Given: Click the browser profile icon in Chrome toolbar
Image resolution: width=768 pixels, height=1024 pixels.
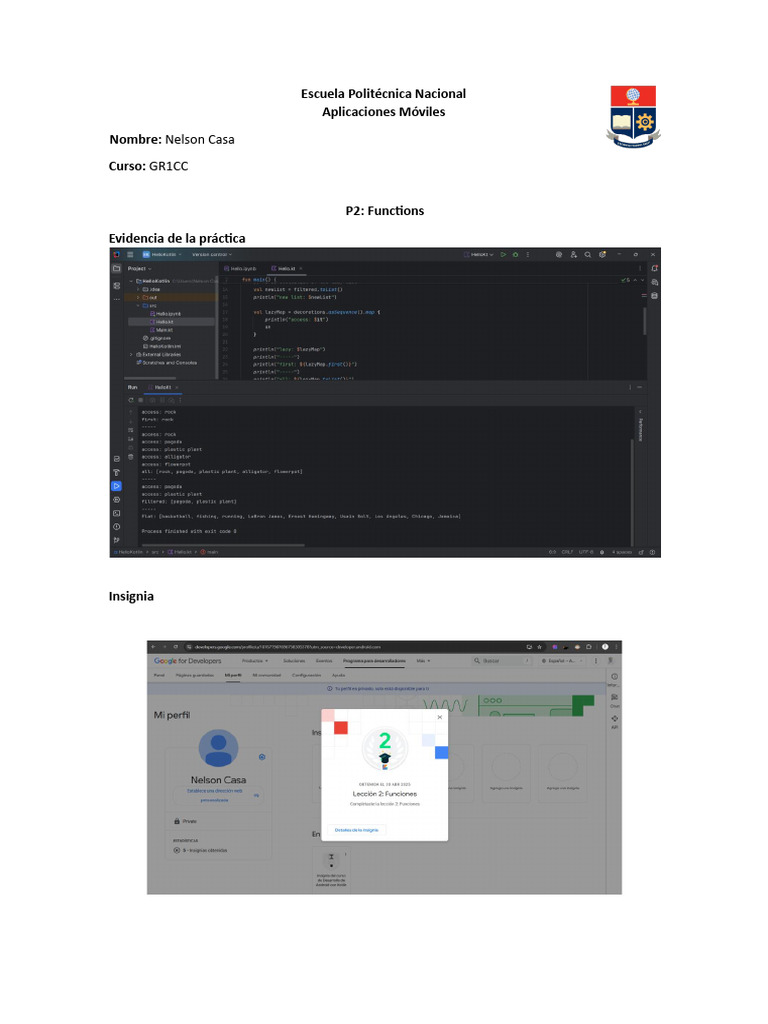Looking at the screenshot, I should (605, 647).
